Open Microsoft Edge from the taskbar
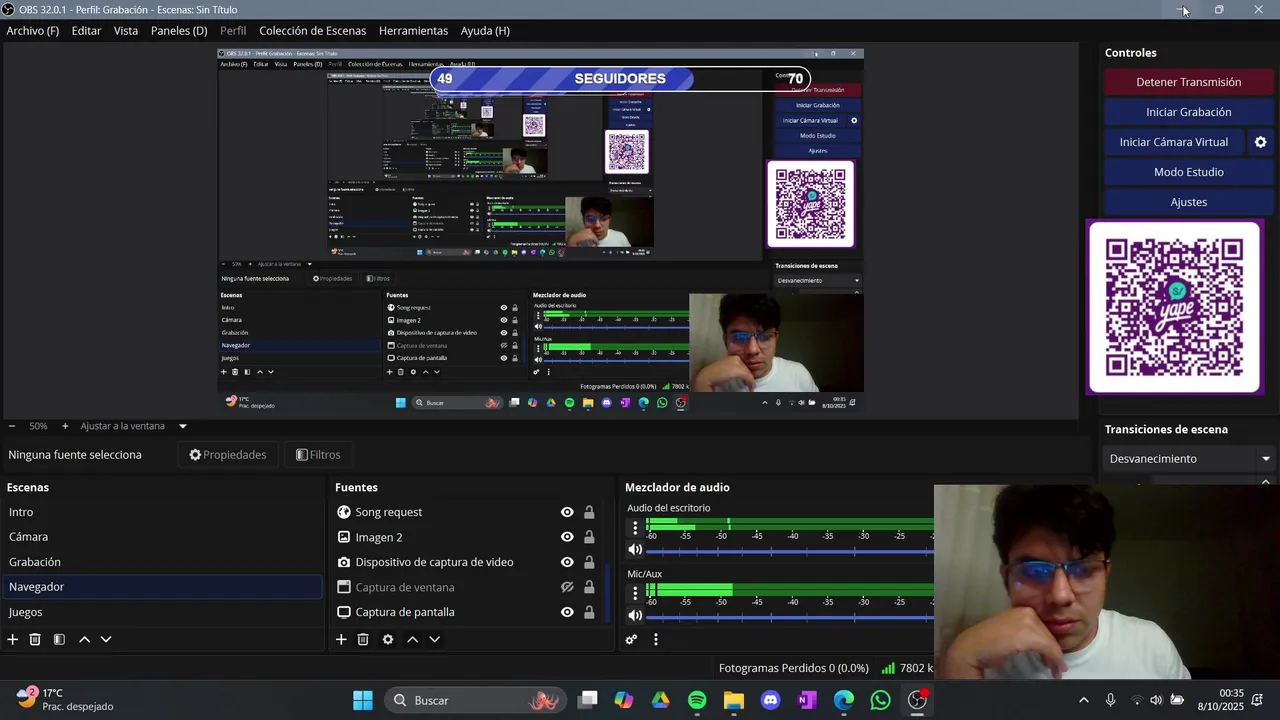The image size is (1280, 720). point(844,700)
